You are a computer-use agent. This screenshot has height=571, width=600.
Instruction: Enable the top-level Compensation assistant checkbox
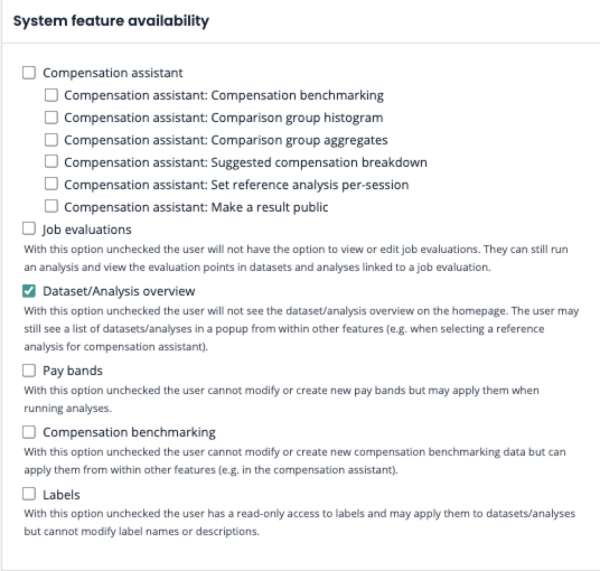(x=29, y=73)
